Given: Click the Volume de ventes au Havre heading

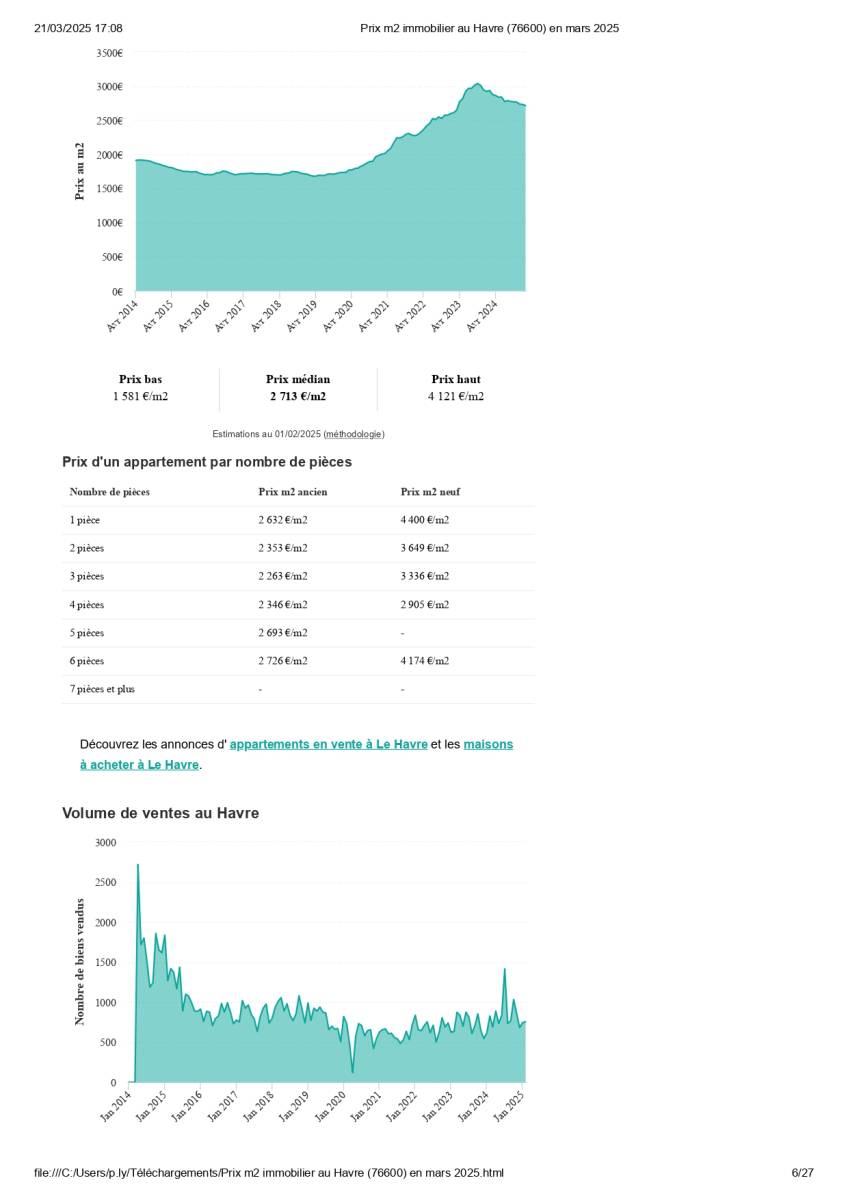Looking at the screenshot, I should tap(160, 814).
